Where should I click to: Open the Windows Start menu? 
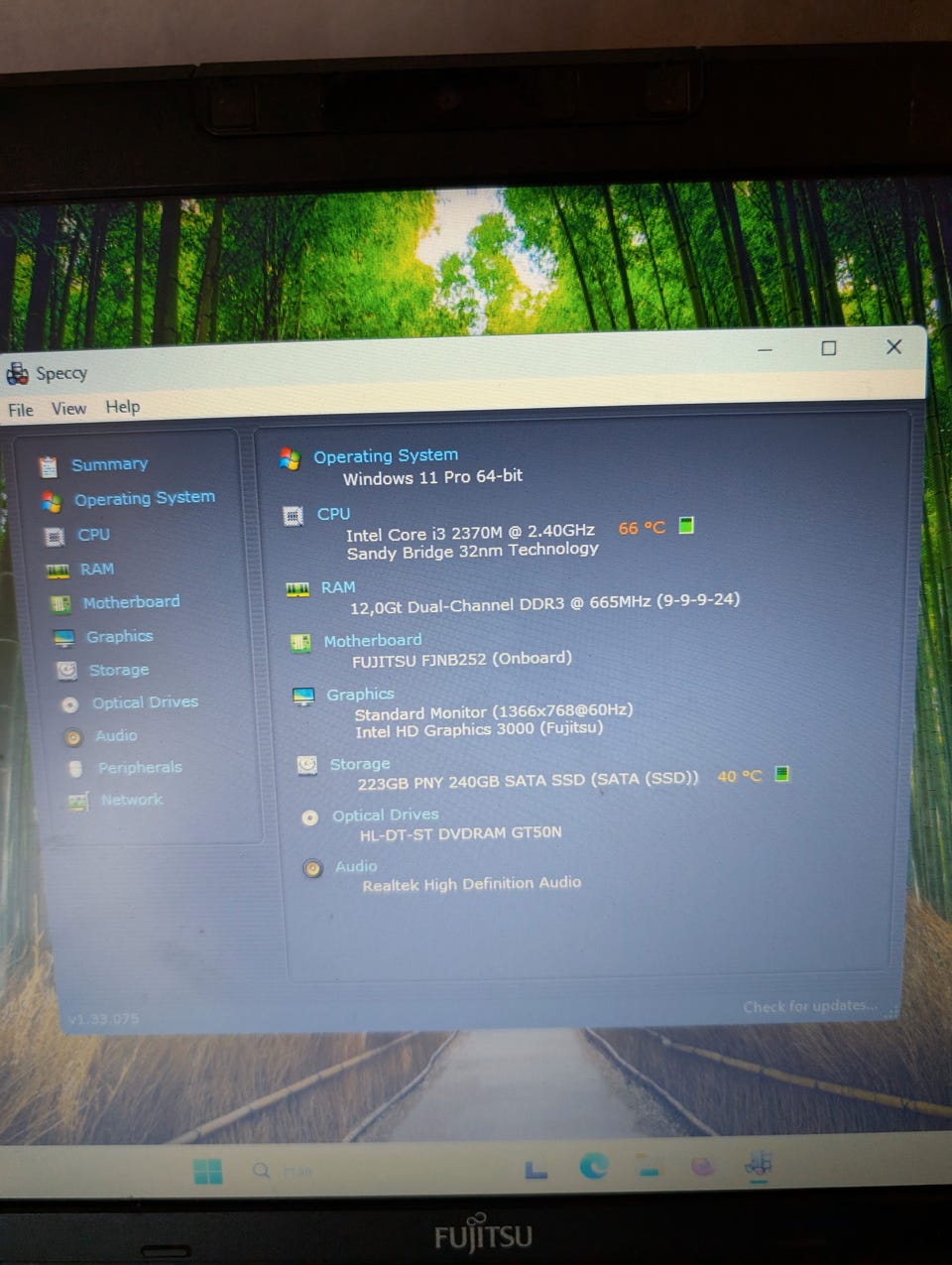[x=208, y=1172]
